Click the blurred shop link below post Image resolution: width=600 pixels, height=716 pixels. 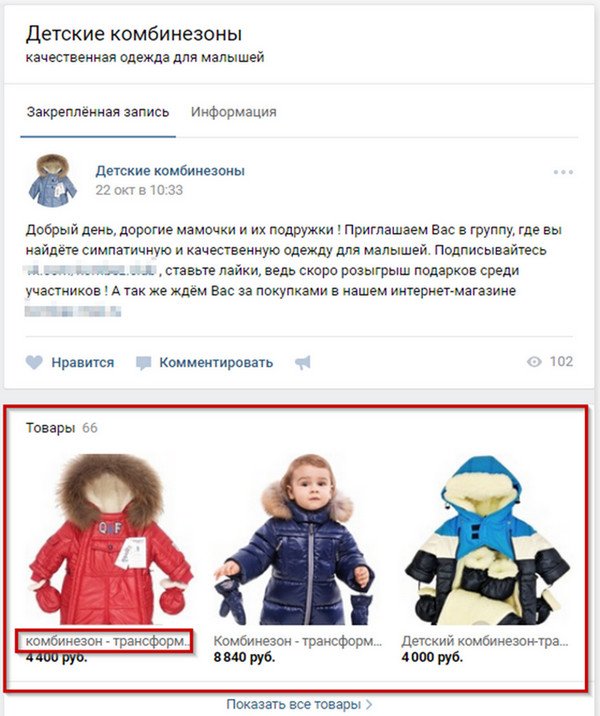(73, 312)
